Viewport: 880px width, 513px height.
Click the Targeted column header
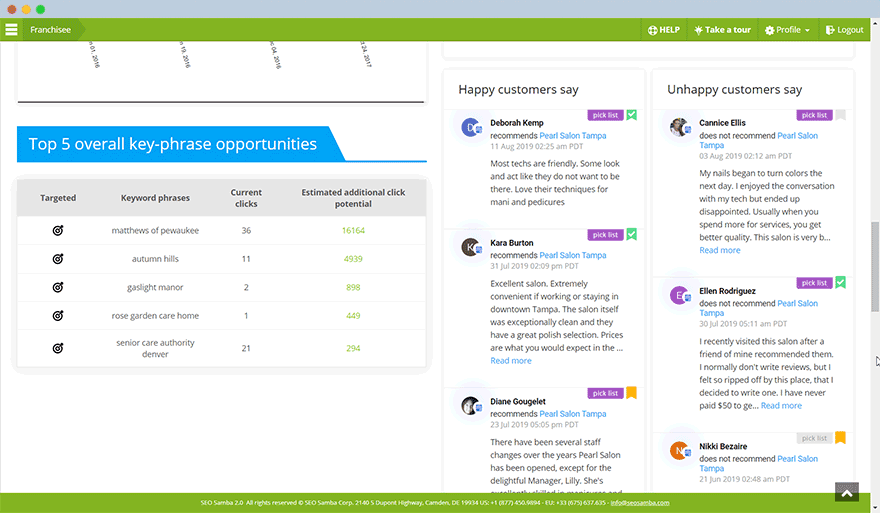58,198
